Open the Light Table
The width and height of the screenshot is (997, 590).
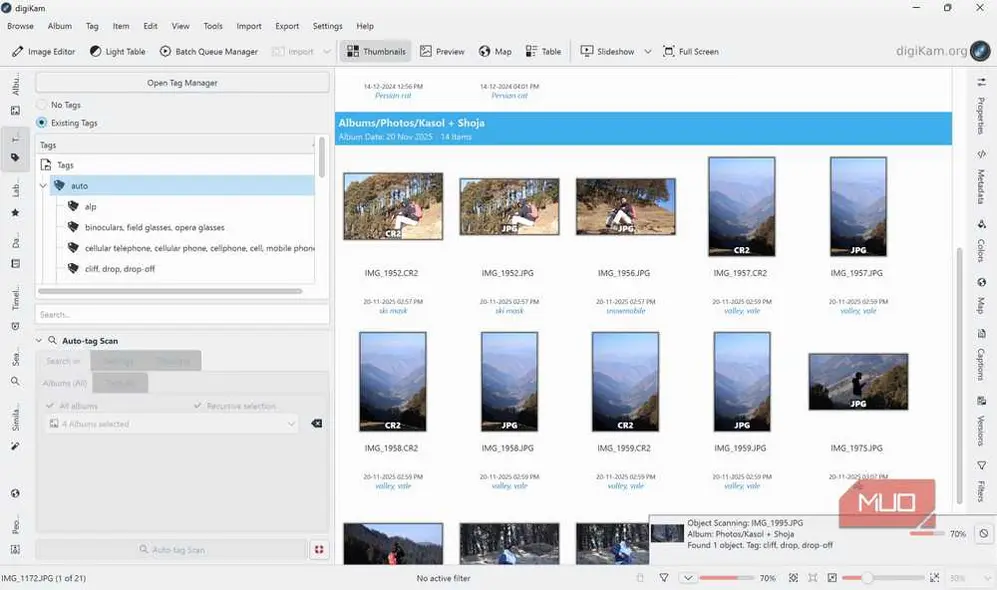pos(117,51)
